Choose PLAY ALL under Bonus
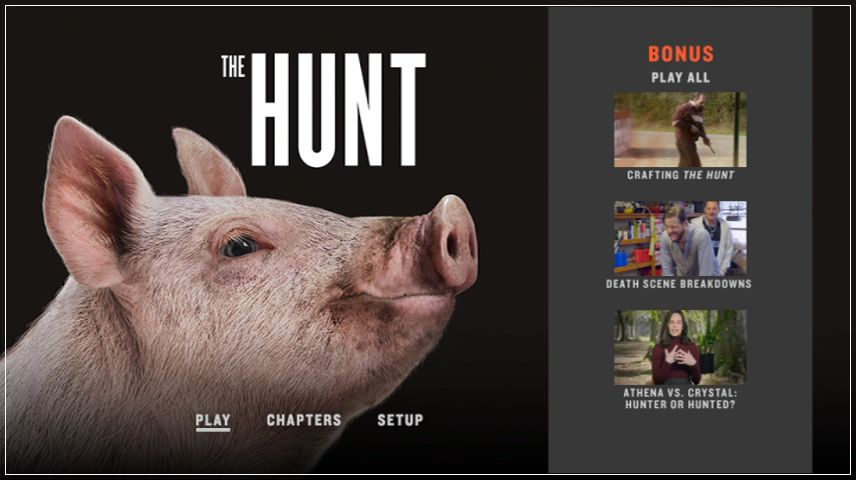The width and height of the screenshot is (856, 480). (680, 78)
